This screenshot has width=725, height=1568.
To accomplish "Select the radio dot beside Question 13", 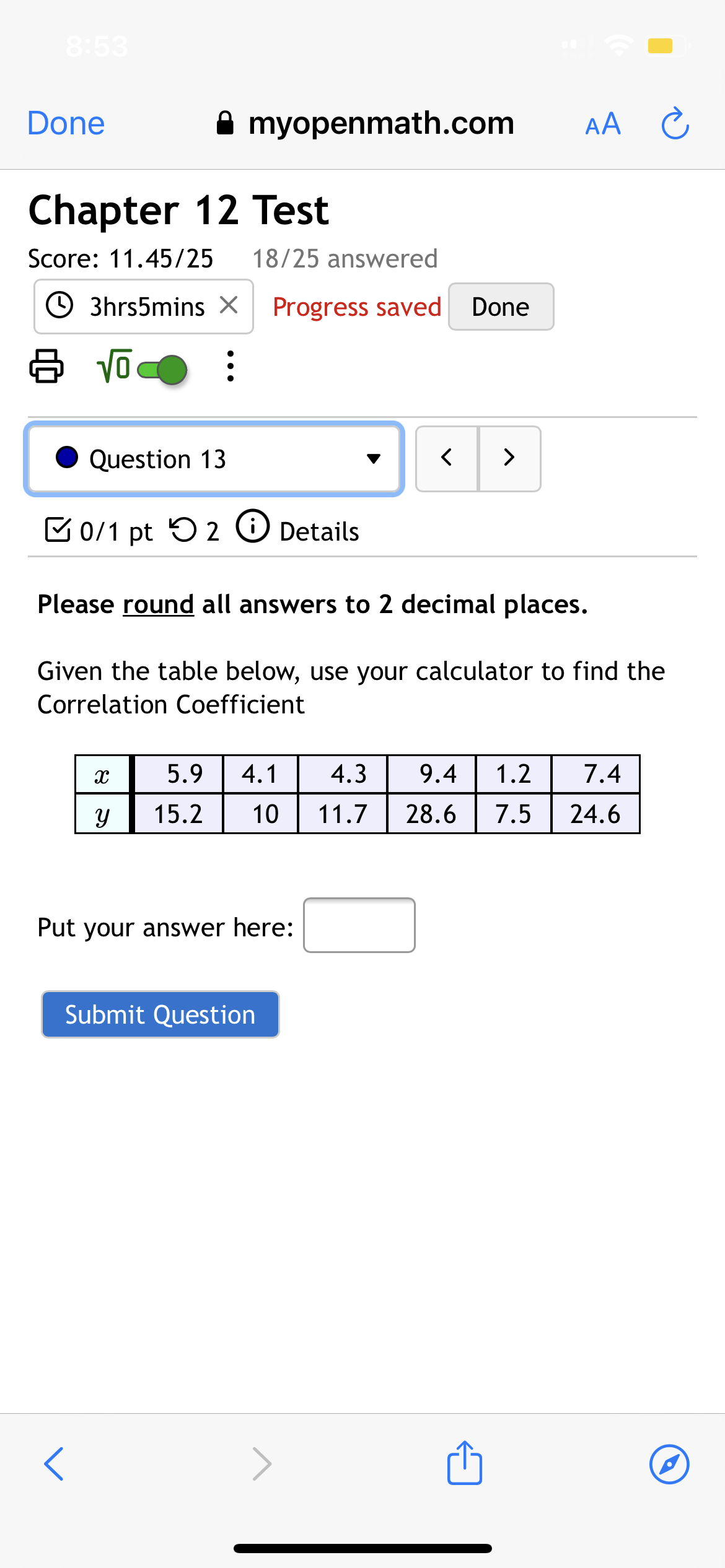I will [67, 458].
